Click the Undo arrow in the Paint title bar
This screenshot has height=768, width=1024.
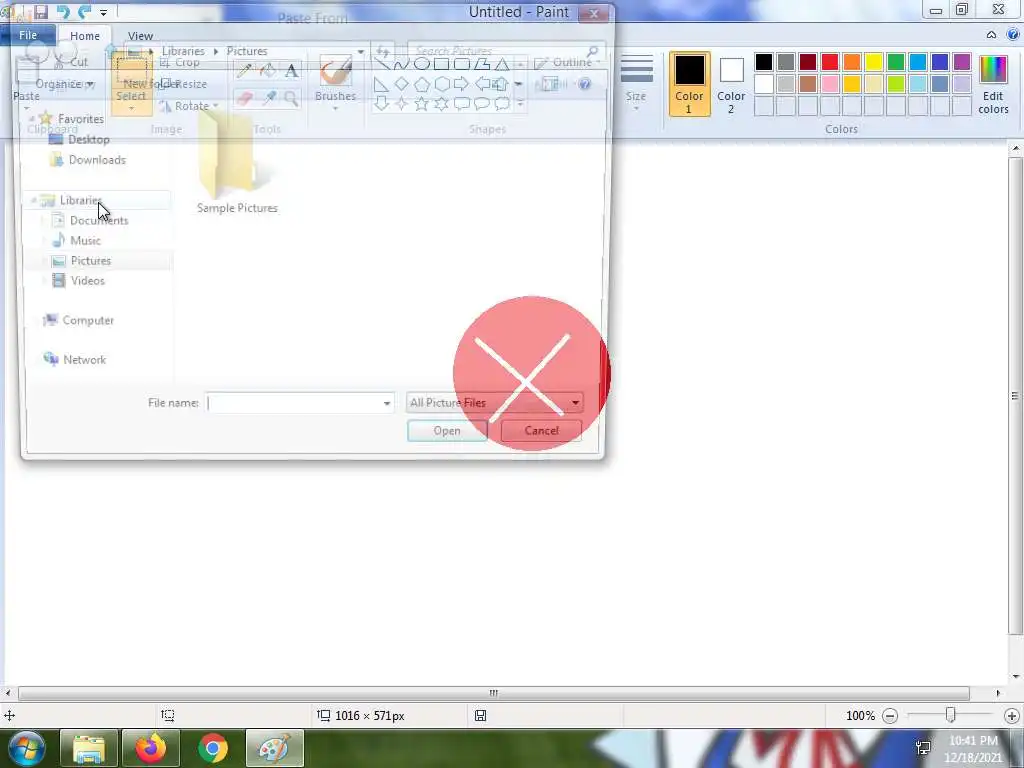63,12
